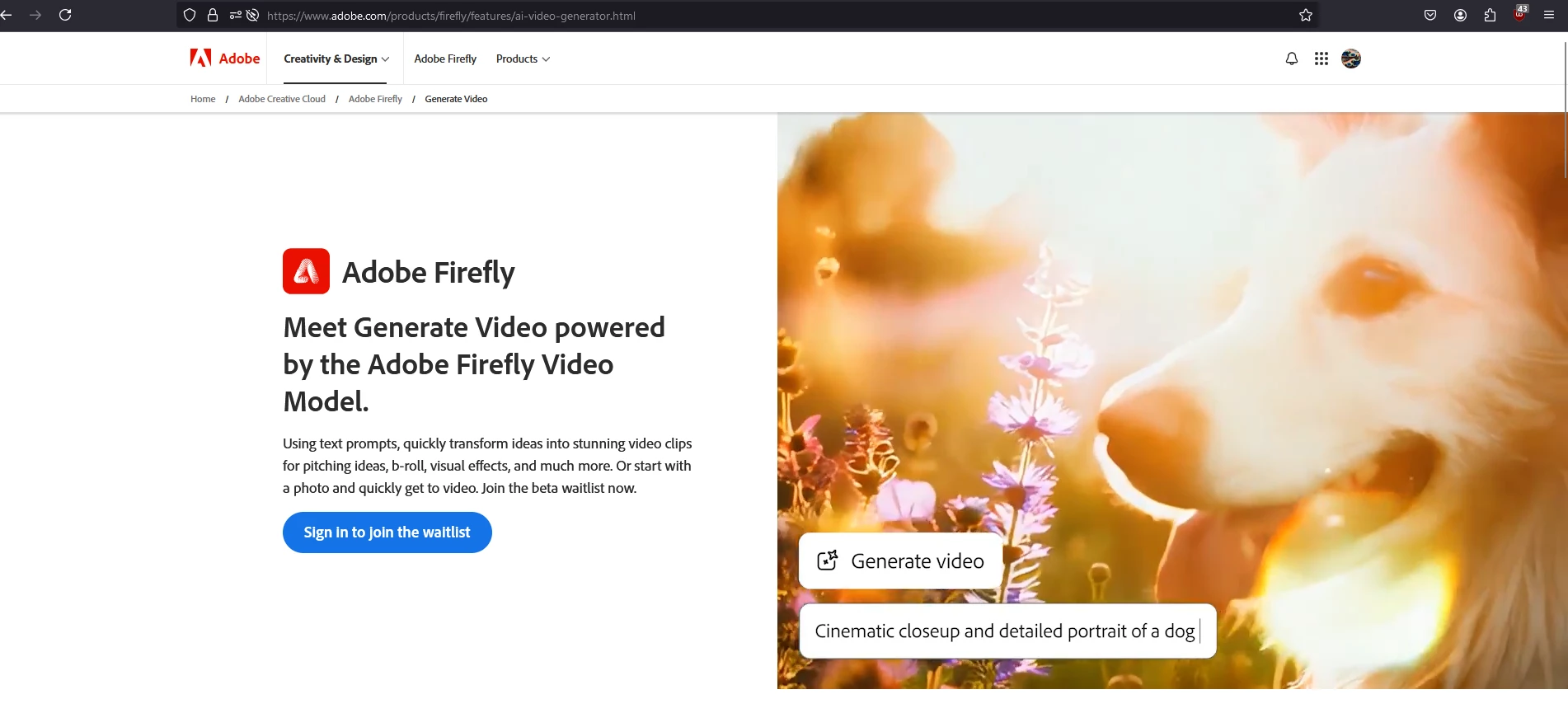Click the browser forward arrow
Image resolution: width=1568 pixels, height=713 pixels.
point(35,15)
